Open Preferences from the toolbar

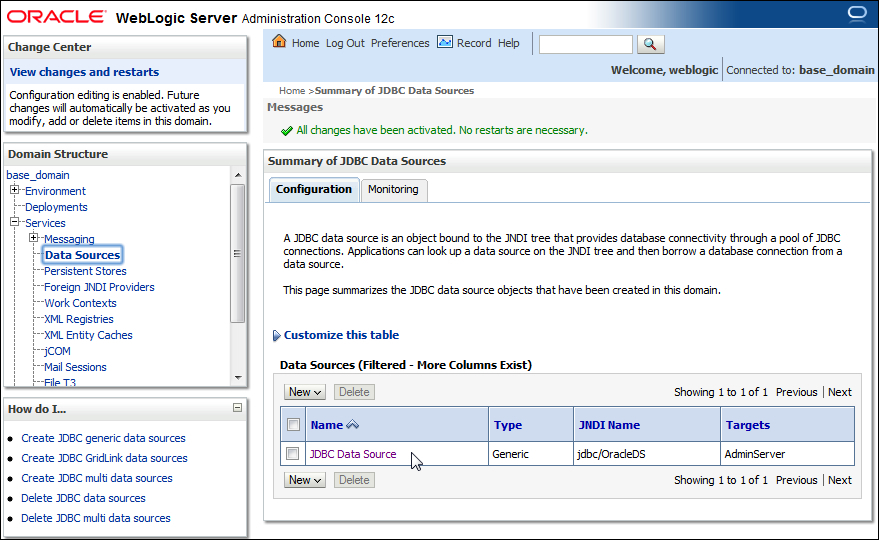pyautogui.click(x=400, y=43)
